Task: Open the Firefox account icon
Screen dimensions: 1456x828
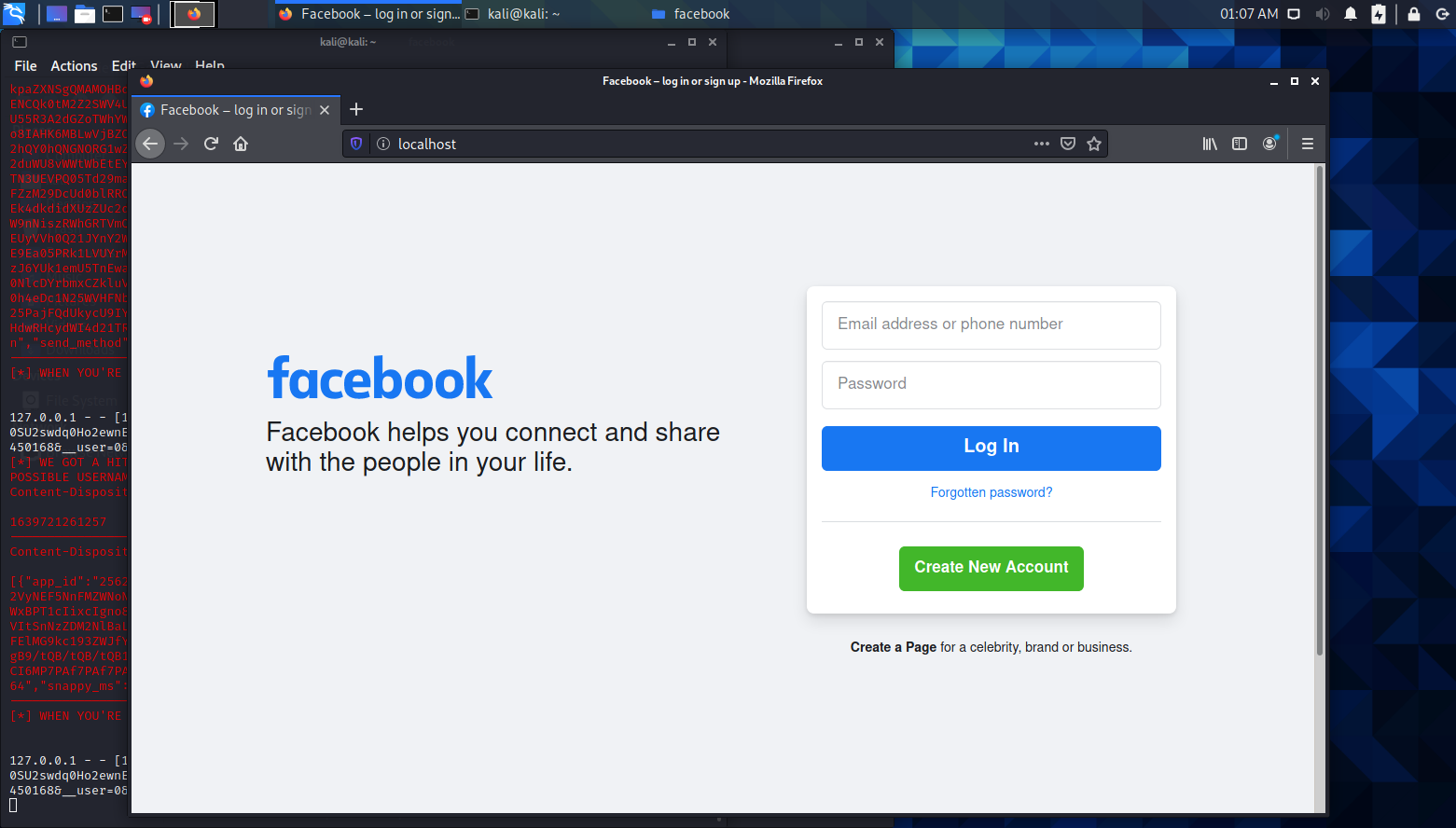Action: point(1269,144)
